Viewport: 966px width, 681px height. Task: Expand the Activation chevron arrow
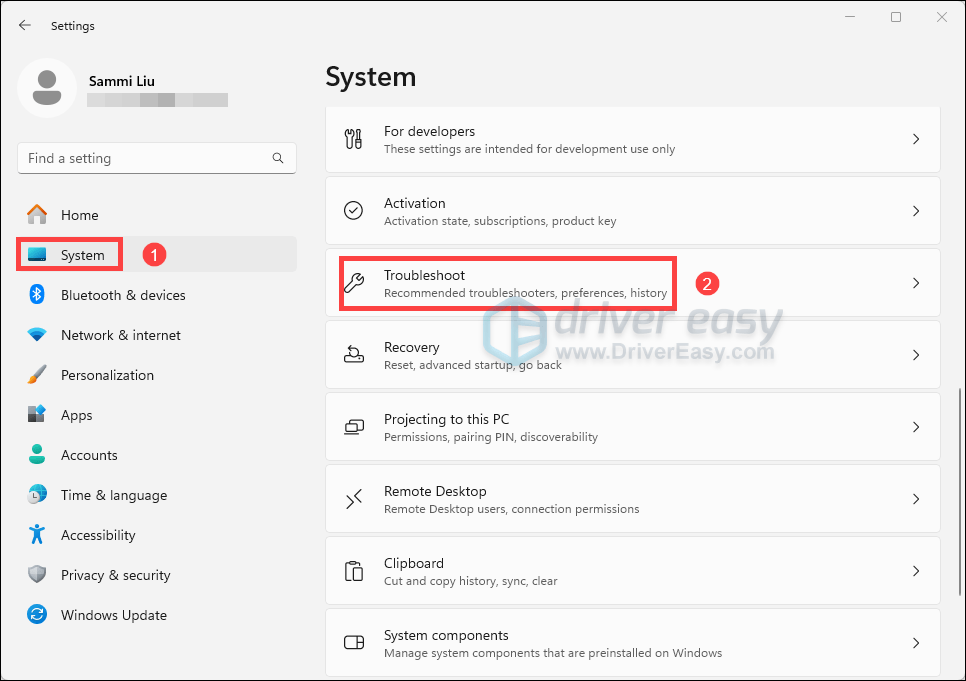point(915,211)
